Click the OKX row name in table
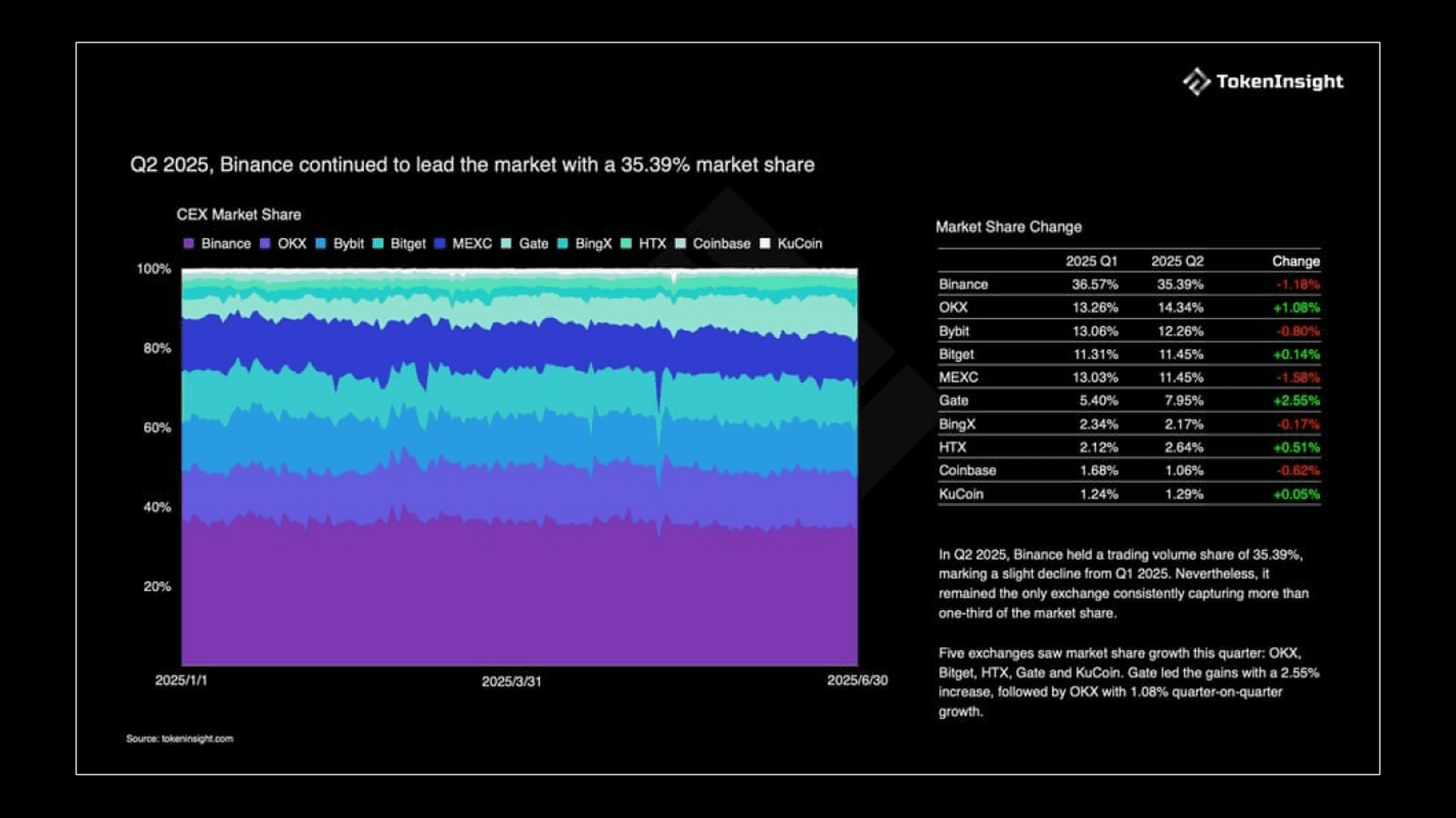Viewport: 1456px width, 818px height. point(953,308)
